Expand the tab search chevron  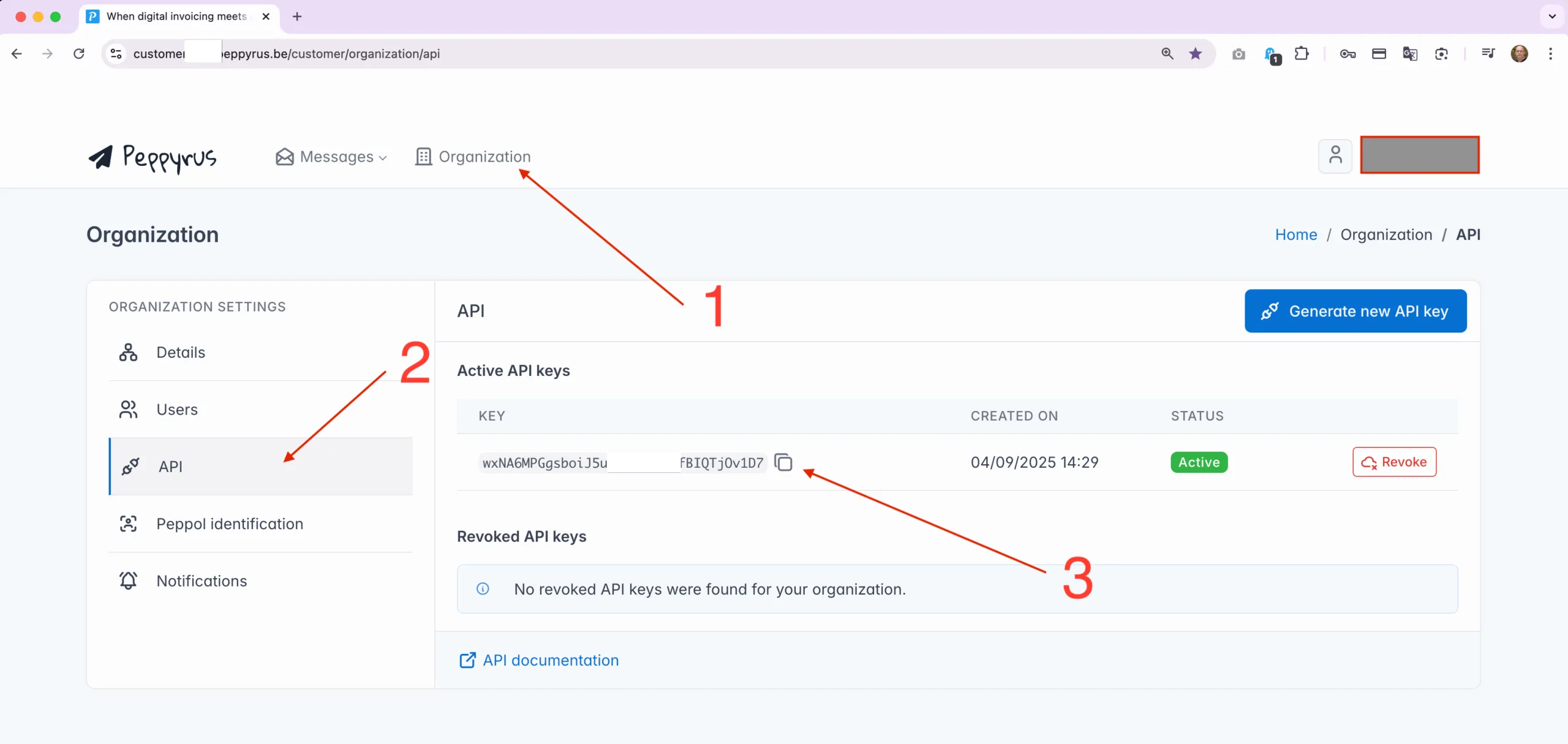1552,17
